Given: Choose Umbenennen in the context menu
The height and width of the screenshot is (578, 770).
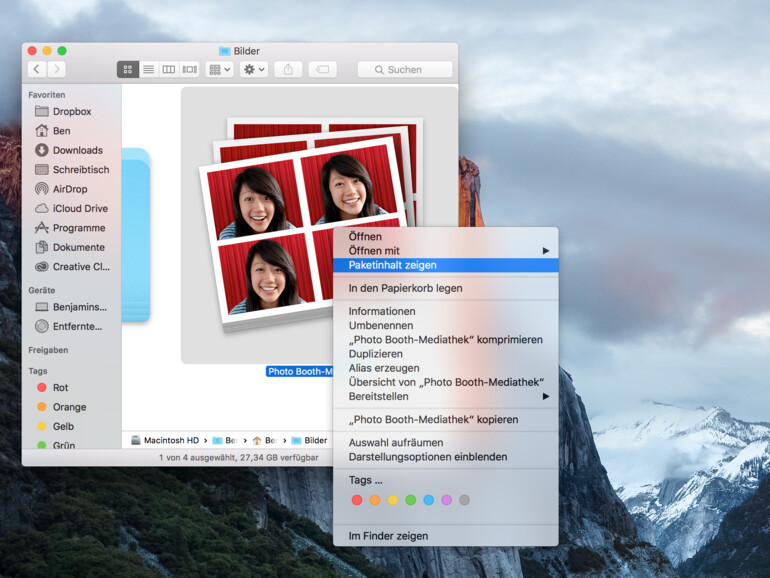Looking at the screenshot, I should click(445, 326).
